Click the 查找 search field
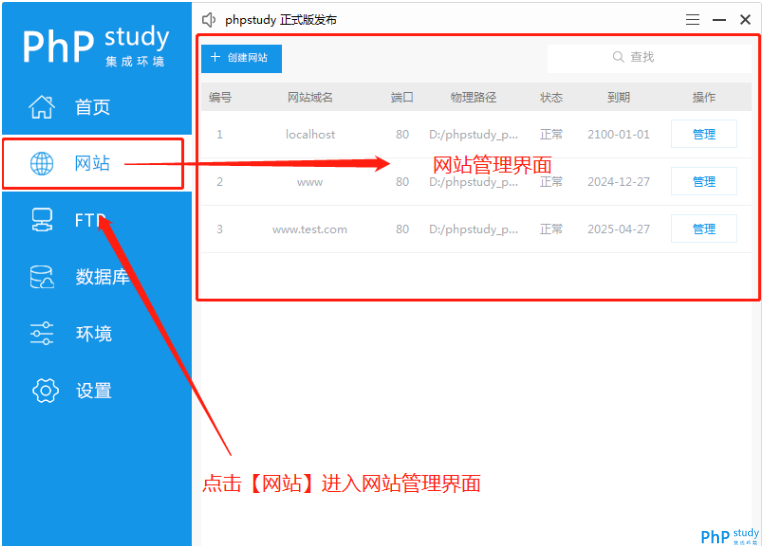The width and height of the screenshot is (765, 546). tap(649, 59)
